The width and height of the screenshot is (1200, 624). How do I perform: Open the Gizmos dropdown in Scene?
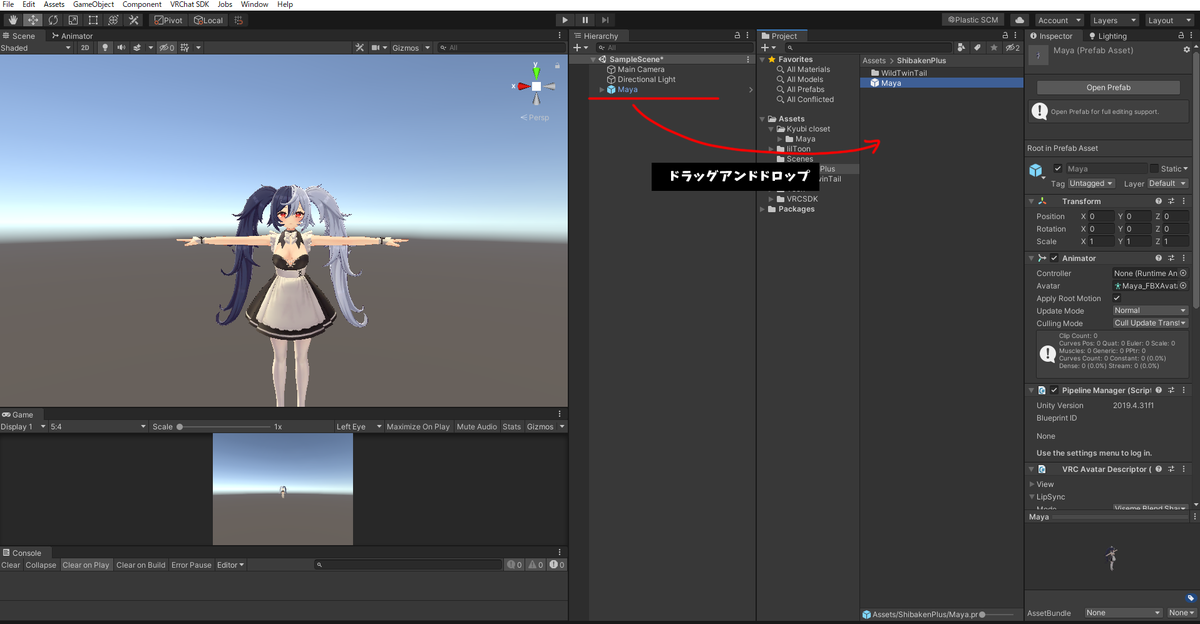[x=411, y=48]
